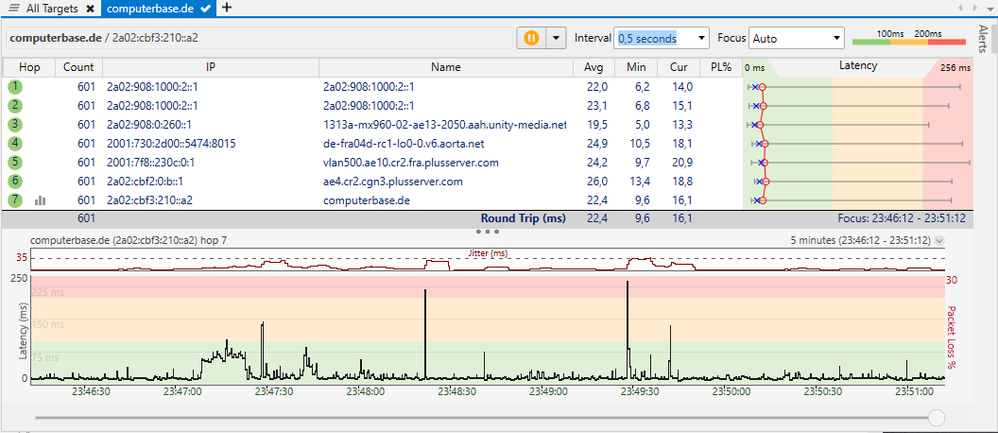Click the PL% column header
998x433 pixels.
[721, 67]
